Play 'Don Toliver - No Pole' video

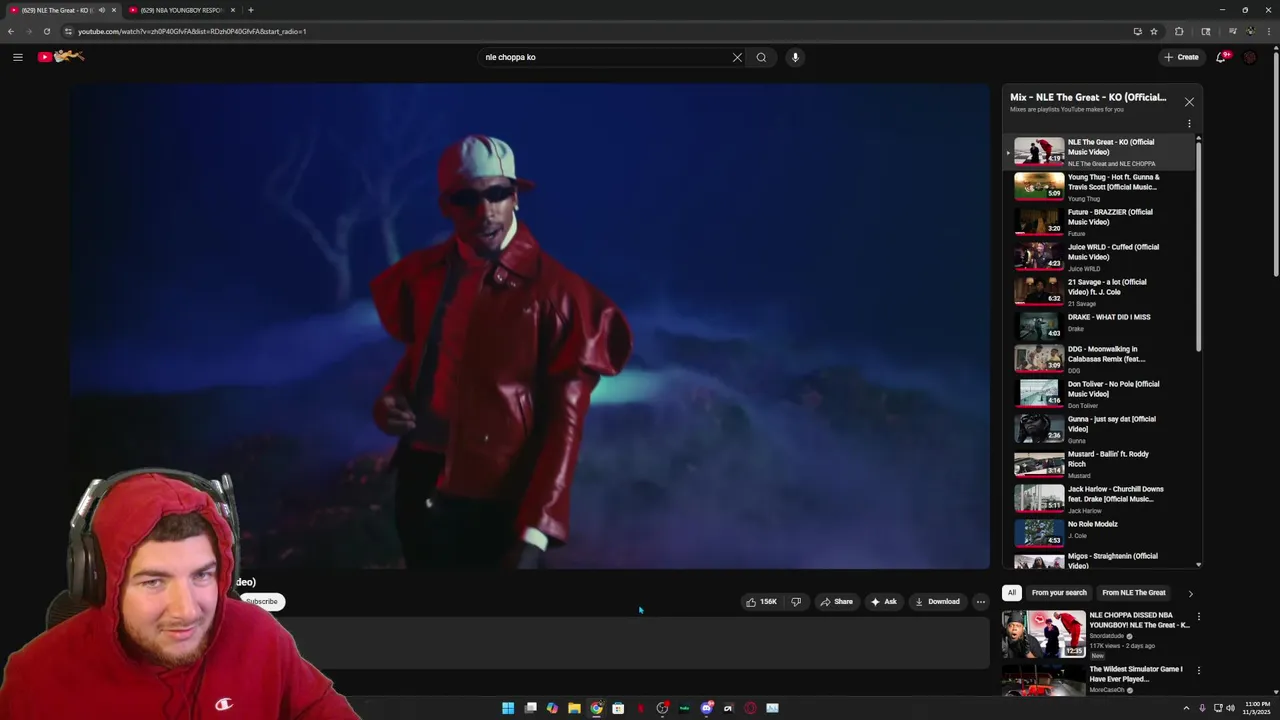(x=1098, y=394)
